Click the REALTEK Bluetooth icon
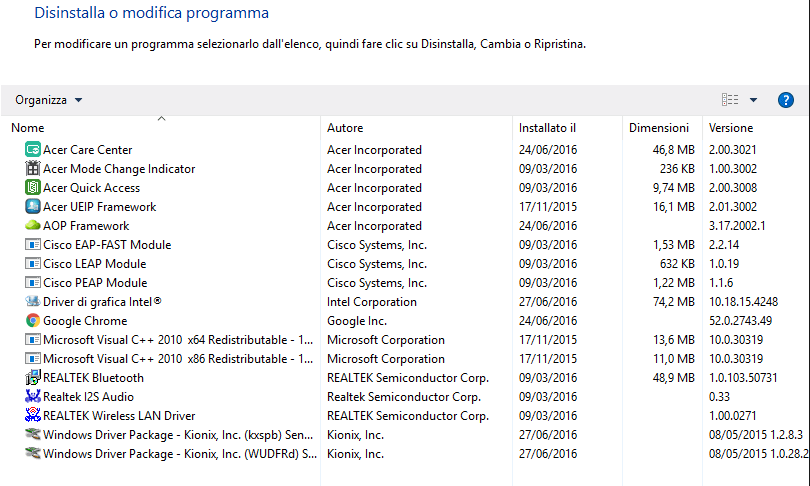The width and height of the screenshot is (810, 486). click(x=32, y=378)
